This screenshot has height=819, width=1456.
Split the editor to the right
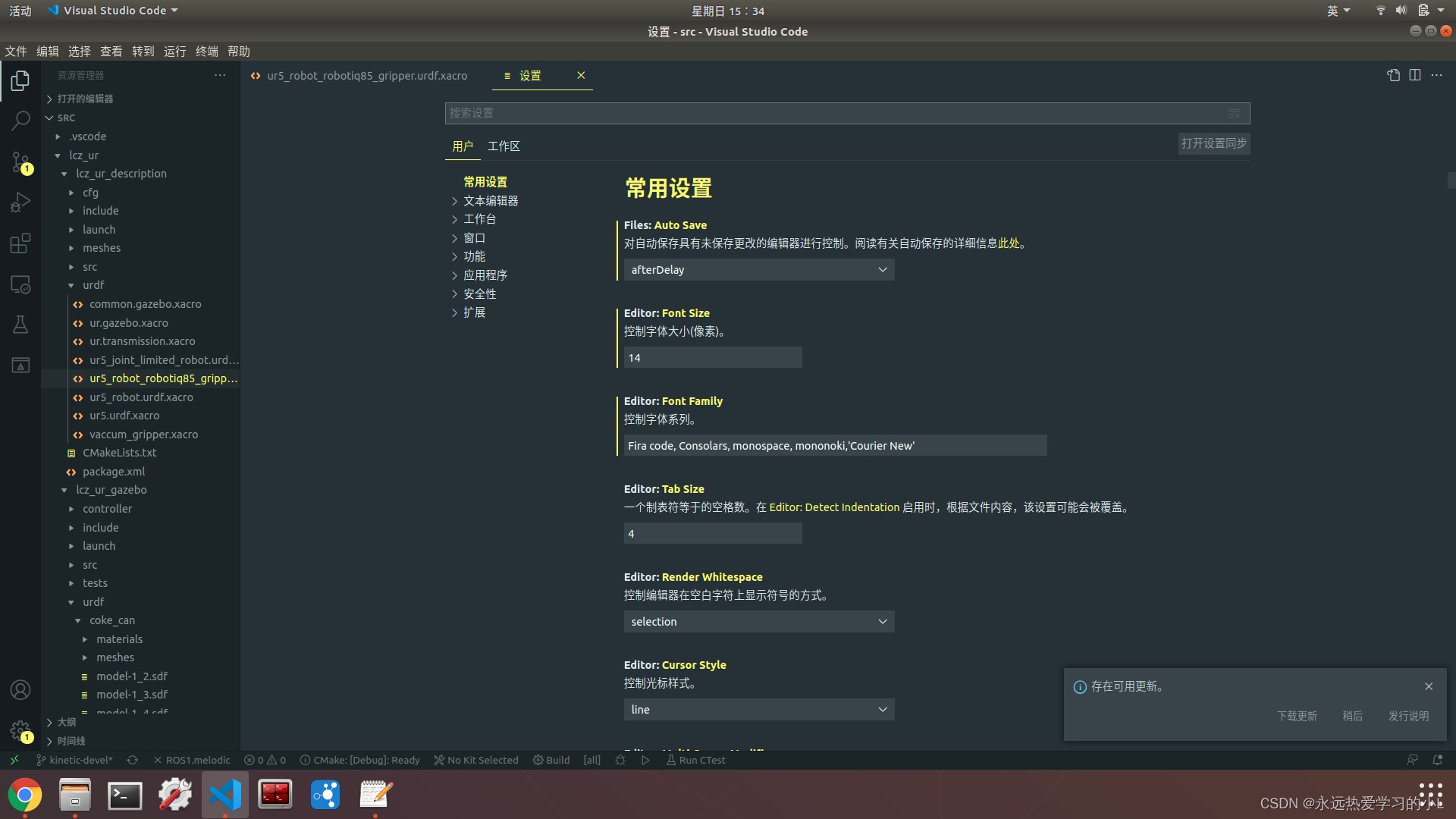(x=1415, y=75)
